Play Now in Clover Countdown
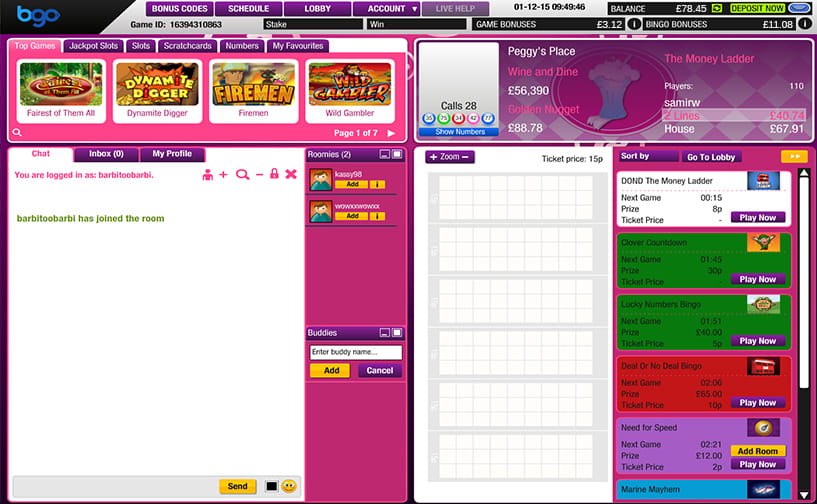Viewport: 817px width, 504px height. pyautogui.click(x=758, y=279)
